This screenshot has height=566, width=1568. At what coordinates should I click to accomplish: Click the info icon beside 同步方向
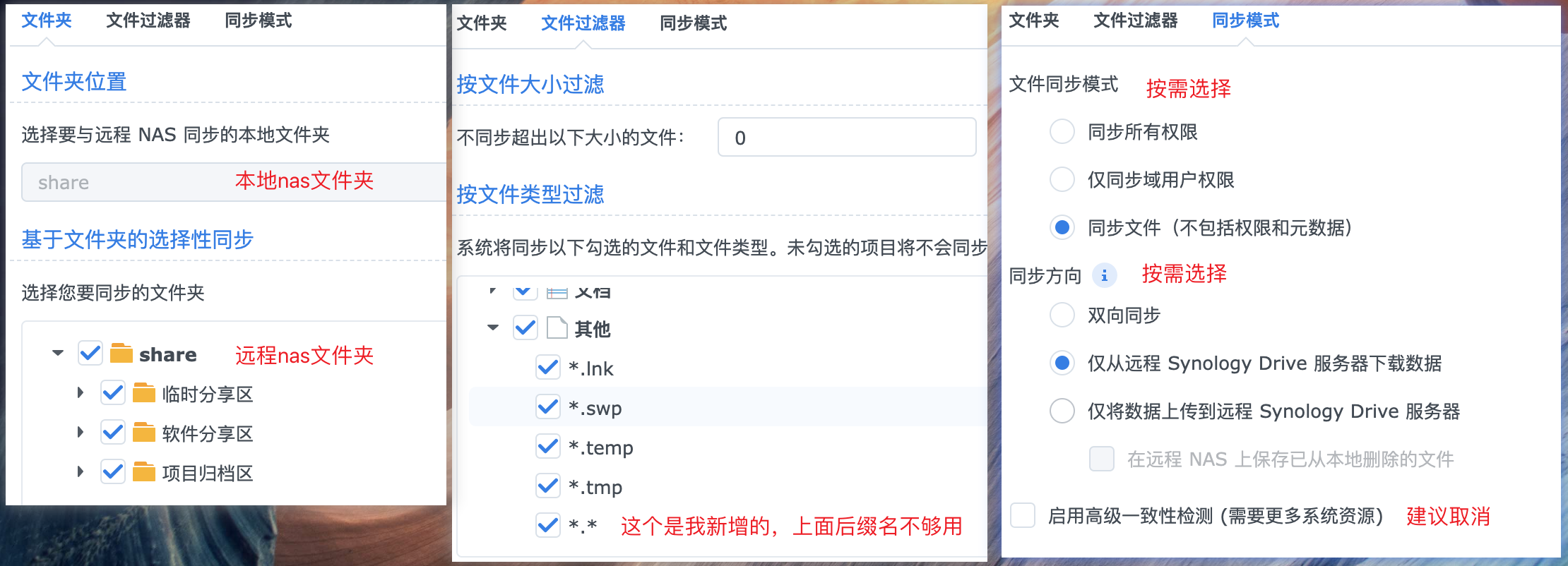[x=1105, y=275]
